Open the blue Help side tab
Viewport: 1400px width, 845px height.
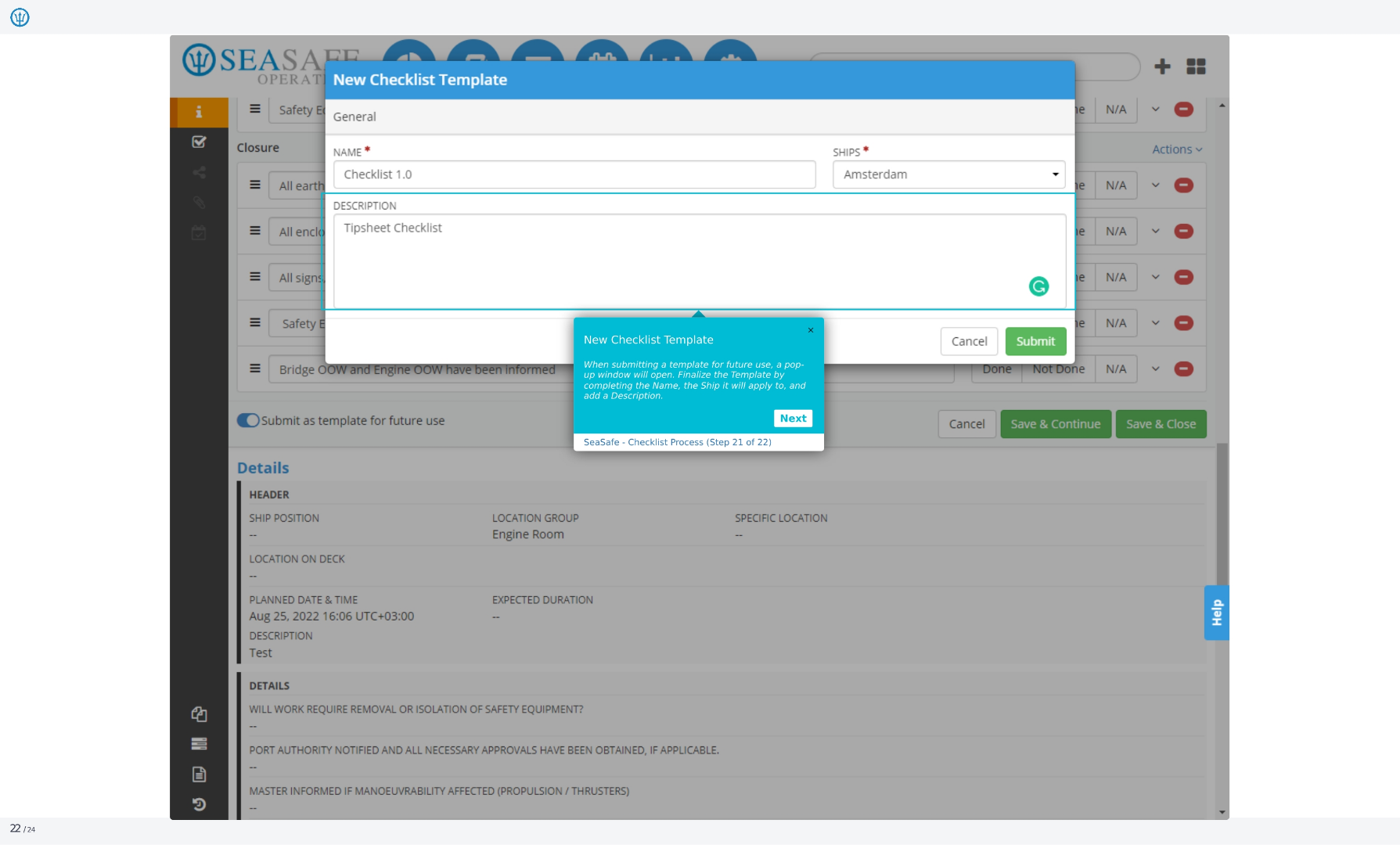(1216, 613)
